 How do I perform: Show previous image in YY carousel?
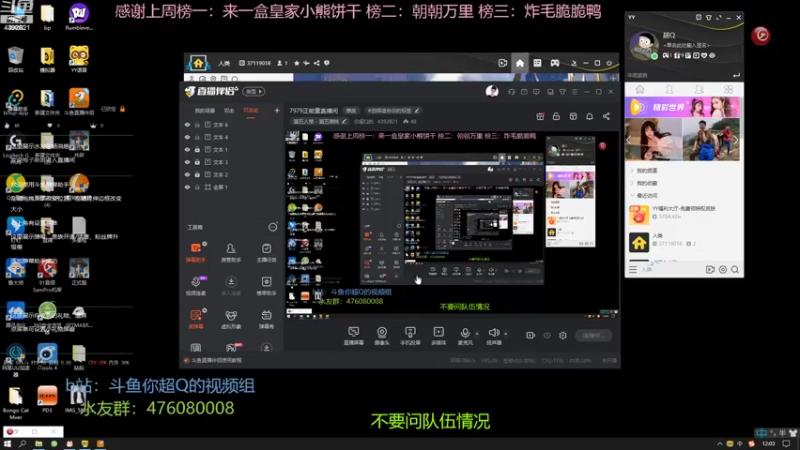click(629, 139)
